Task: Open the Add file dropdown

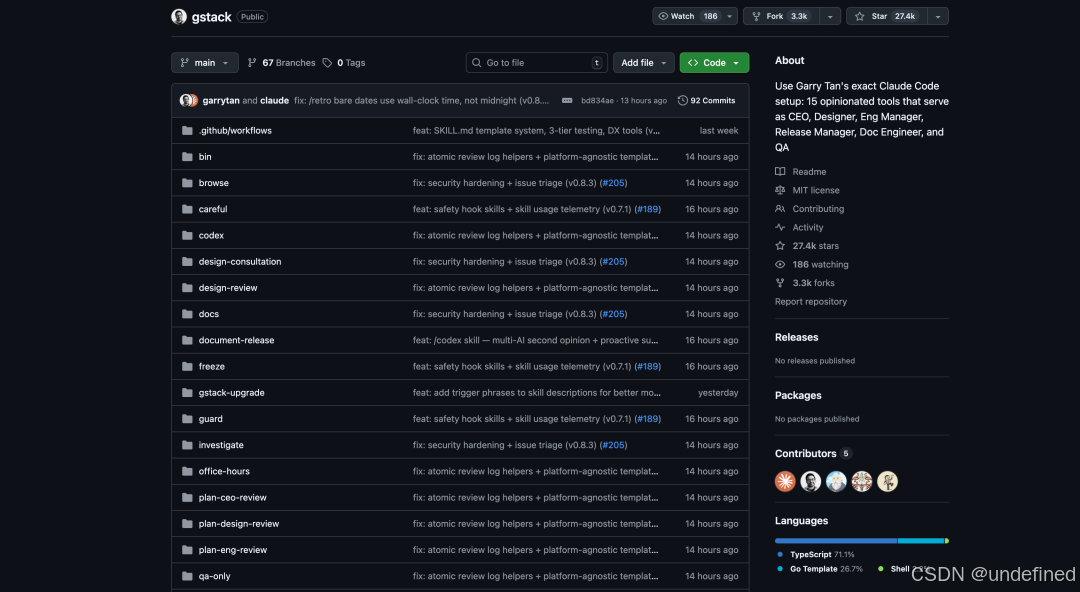Action: pyautogui.click(x=643, y=63)
